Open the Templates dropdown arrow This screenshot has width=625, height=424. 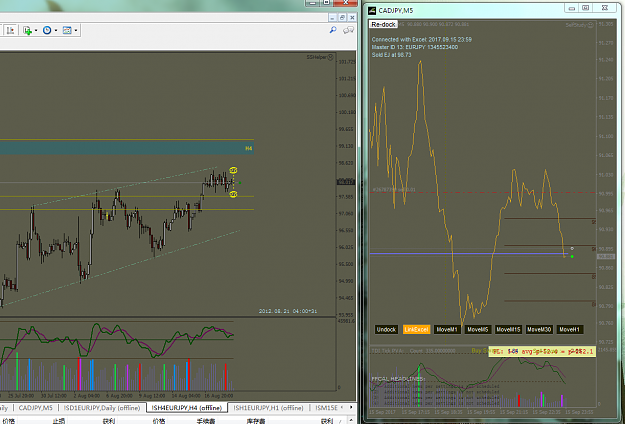pos(76,30)
